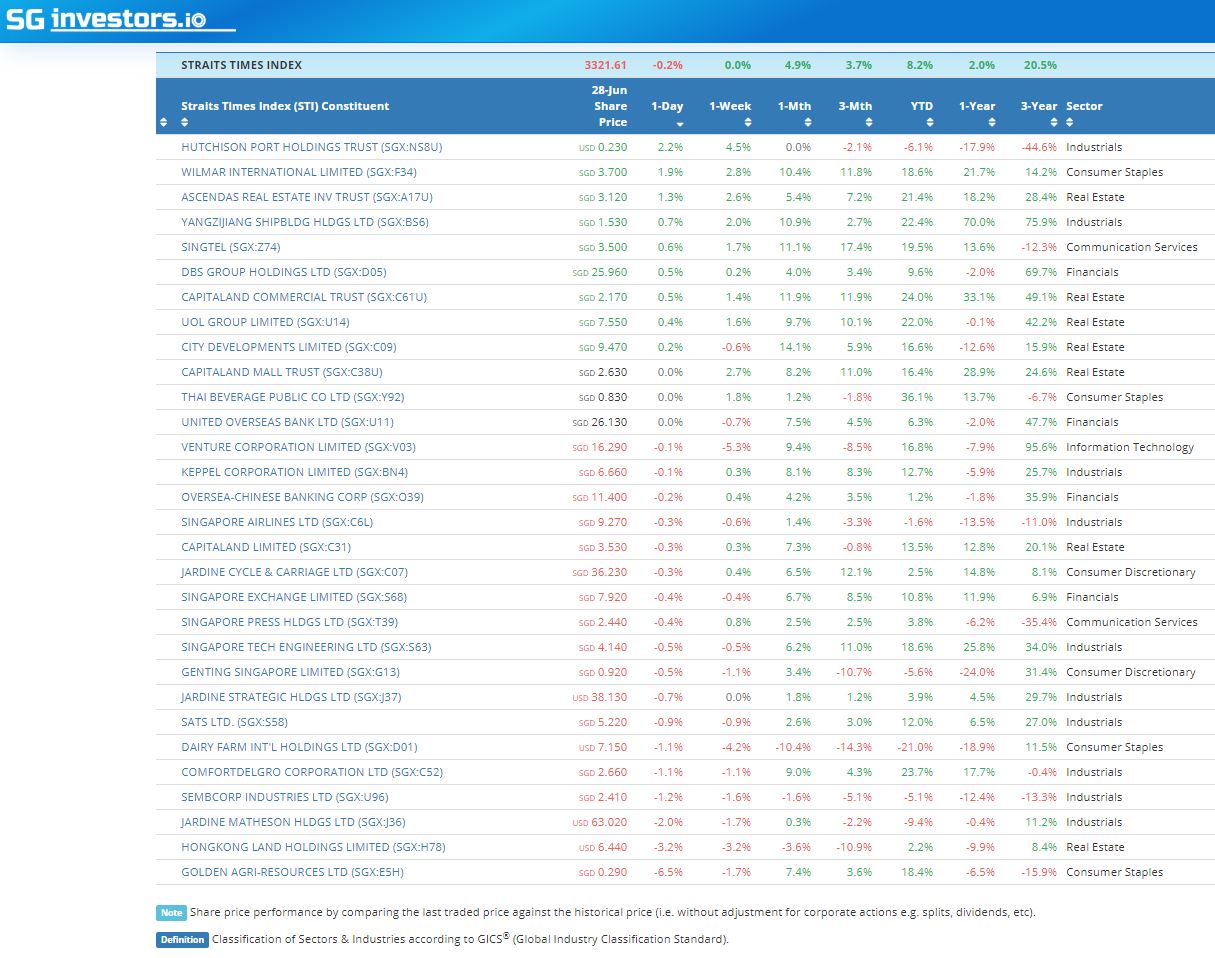This screenshot has height=958, width=1215.
Task: Open Keppel Corporation Limited link
Action: (x=294, y=472)
